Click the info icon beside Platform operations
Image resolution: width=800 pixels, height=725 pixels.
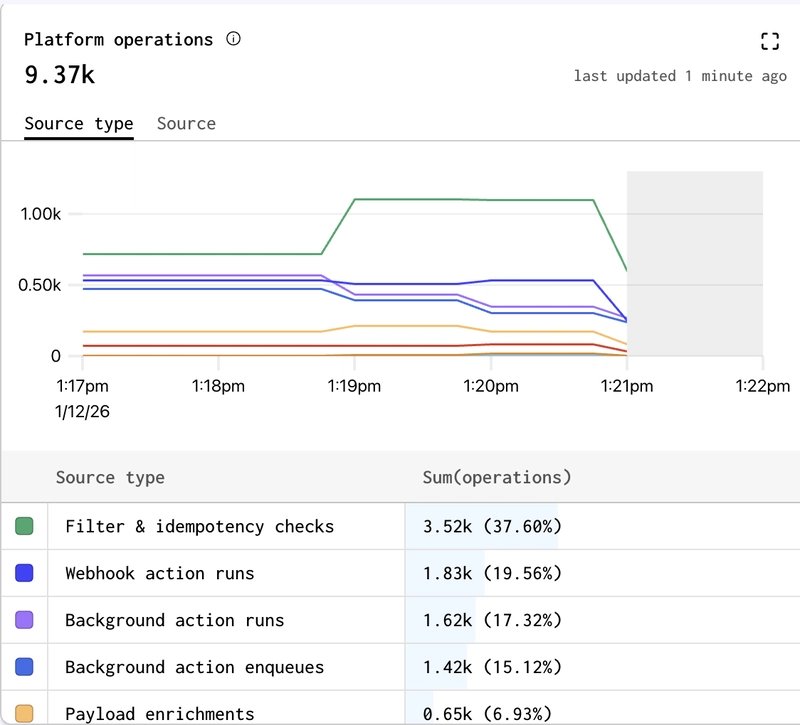click(234, 40)
